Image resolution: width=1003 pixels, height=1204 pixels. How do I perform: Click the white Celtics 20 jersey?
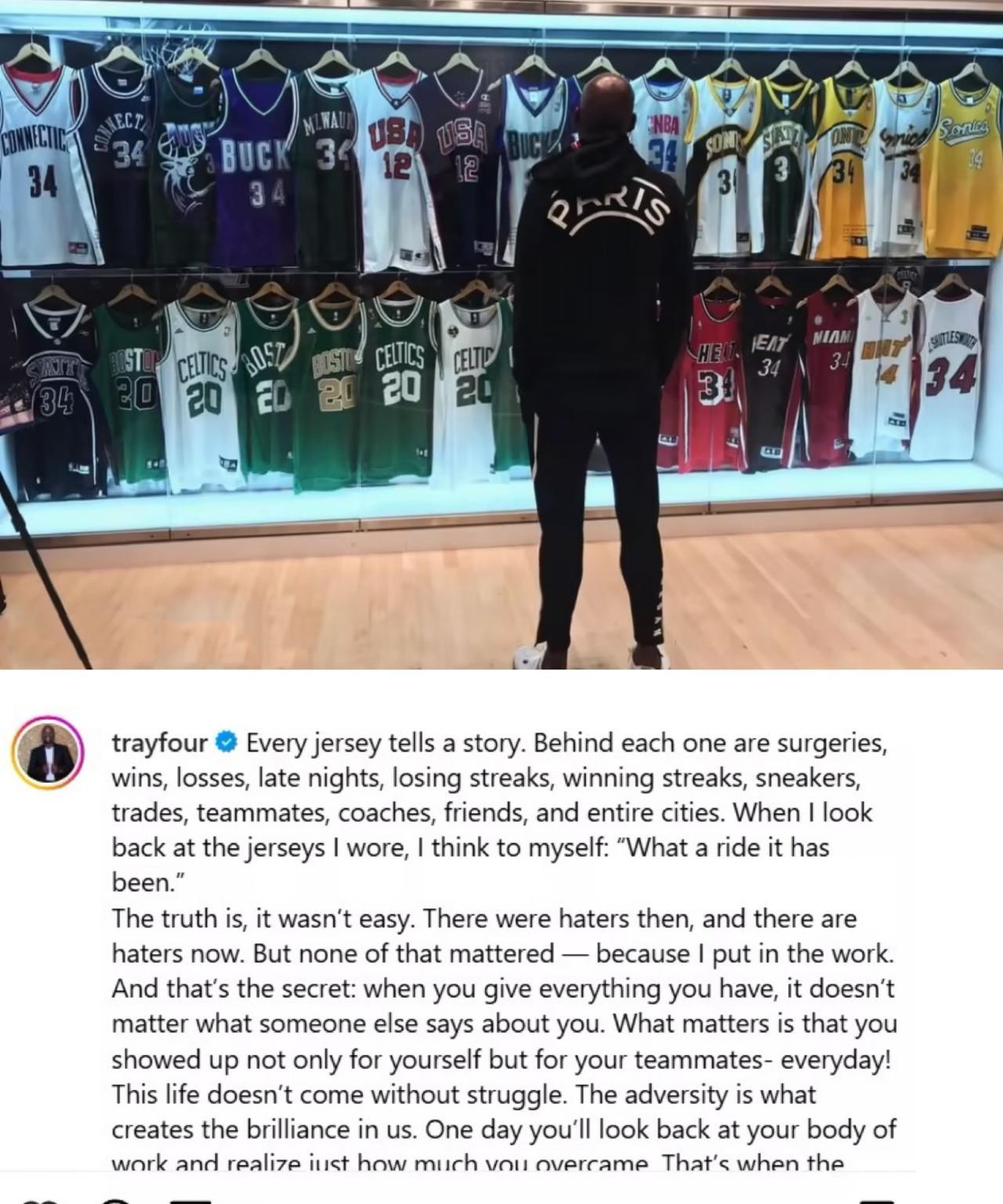point(197,392)
